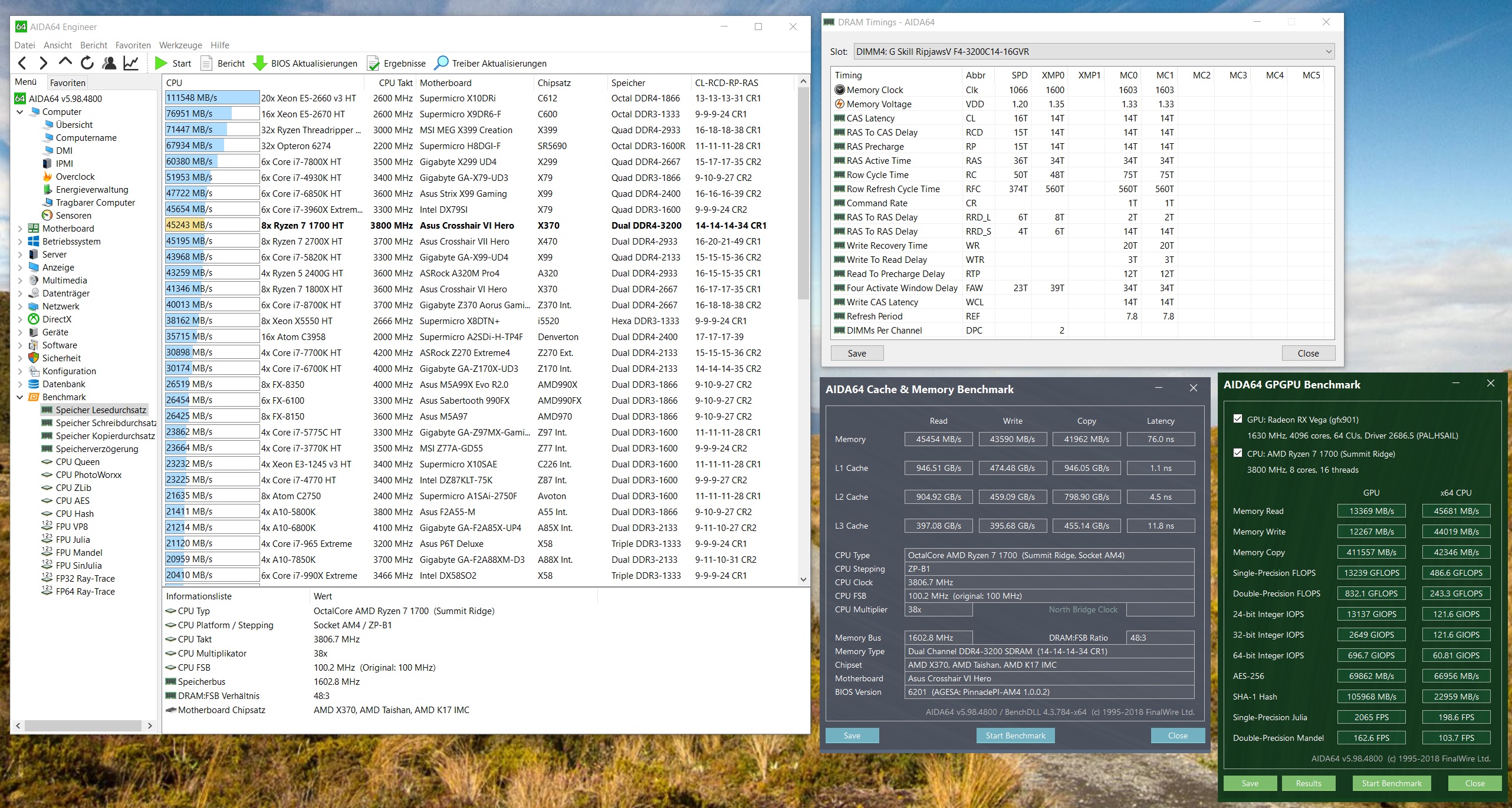Image resolution: width=1512 pixels, height=808 pixels.
Task: Open the Werkzeuge menu
Action: click(180, 45)
